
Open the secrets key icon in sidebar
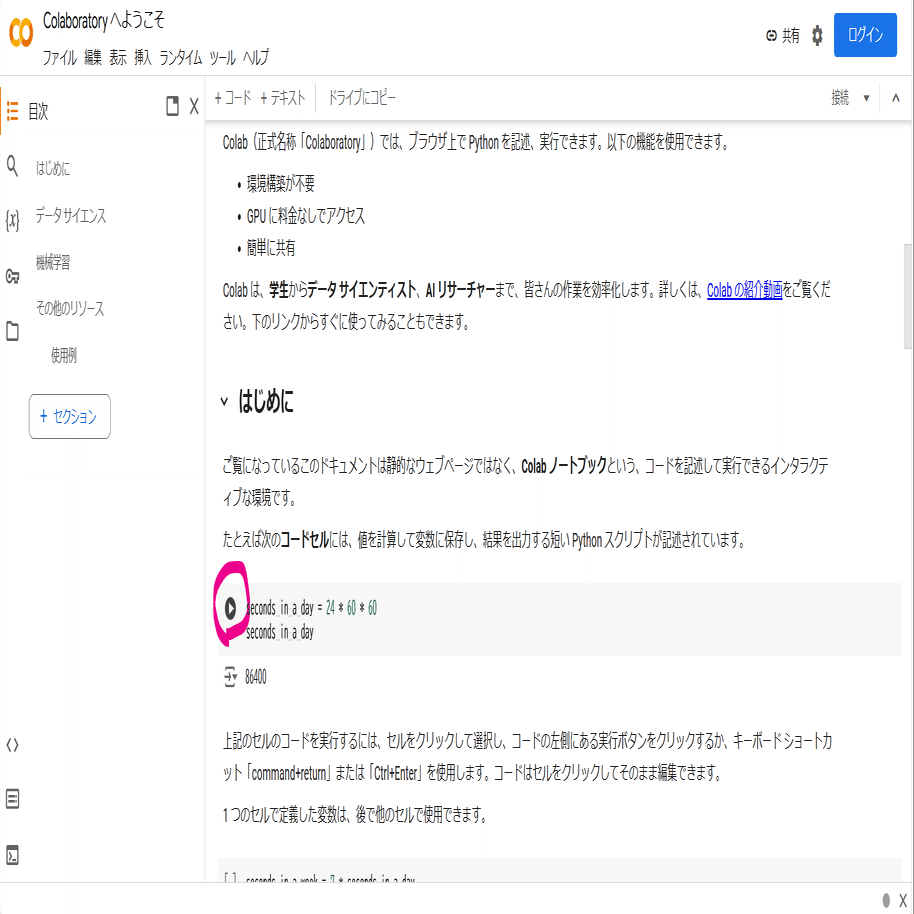coord(12,276)
